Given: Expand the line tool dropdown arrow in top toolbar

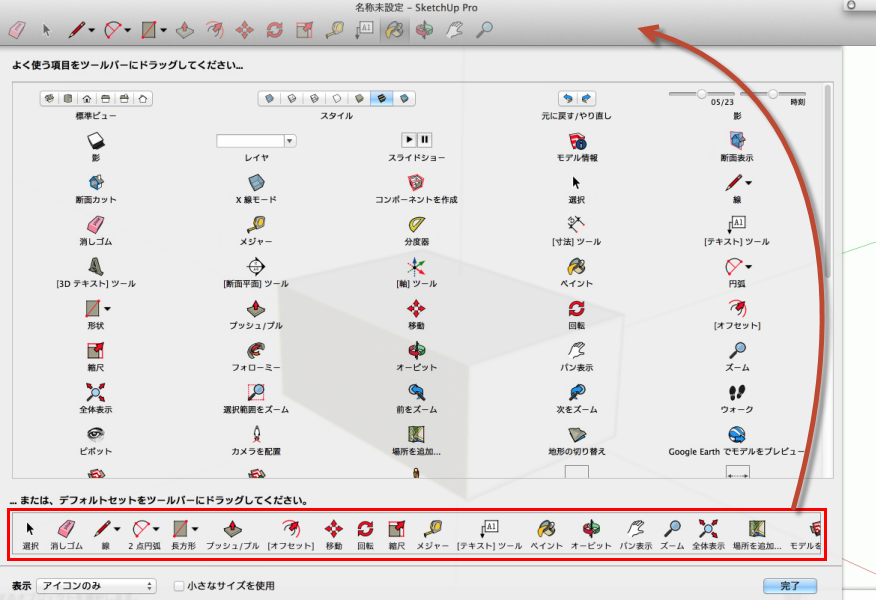Looking at the screenshot, I should 92,31.
